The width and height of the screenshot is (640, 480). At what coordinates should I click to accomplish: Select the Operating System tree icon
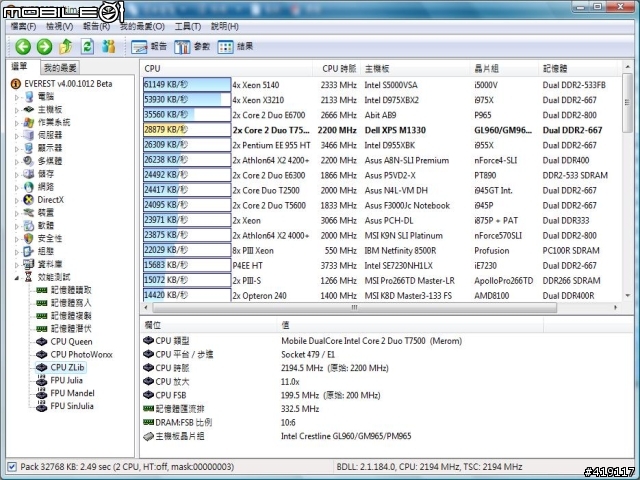coord(29,122)
